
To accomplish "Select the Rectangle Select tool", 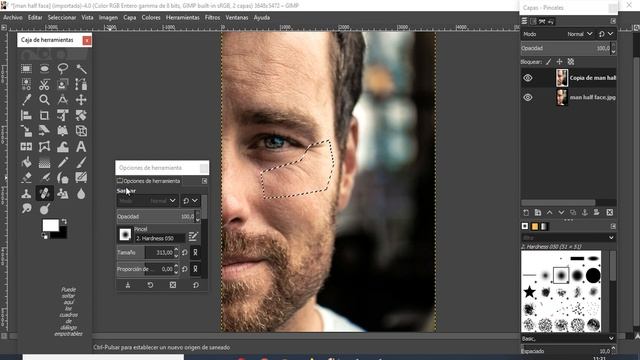I will [27, 69].
